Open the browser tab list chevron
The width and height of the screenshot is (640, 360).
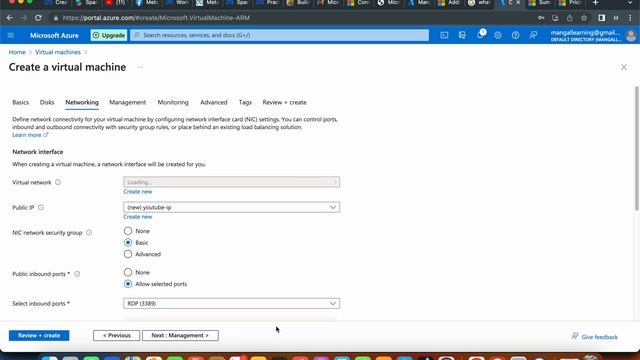click(x=630, y=3)
